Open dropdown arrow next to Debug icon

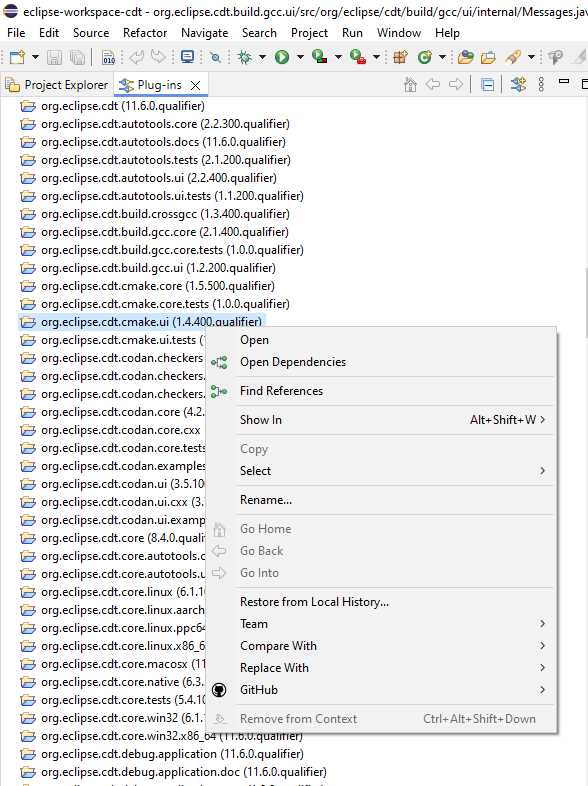coord(262,57)
